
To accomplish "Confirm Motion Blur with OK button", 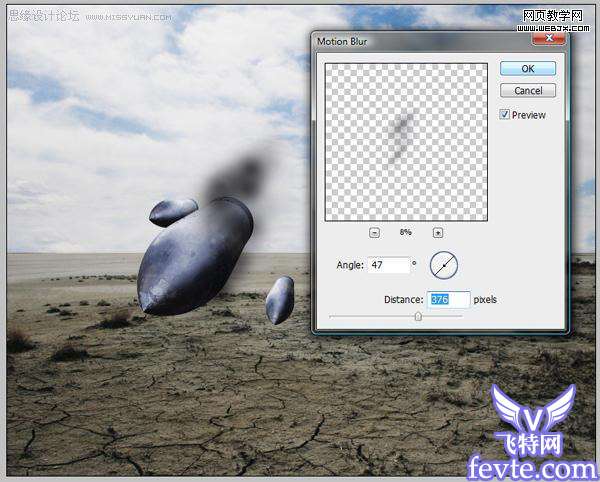I will click(x=528, y=68).
